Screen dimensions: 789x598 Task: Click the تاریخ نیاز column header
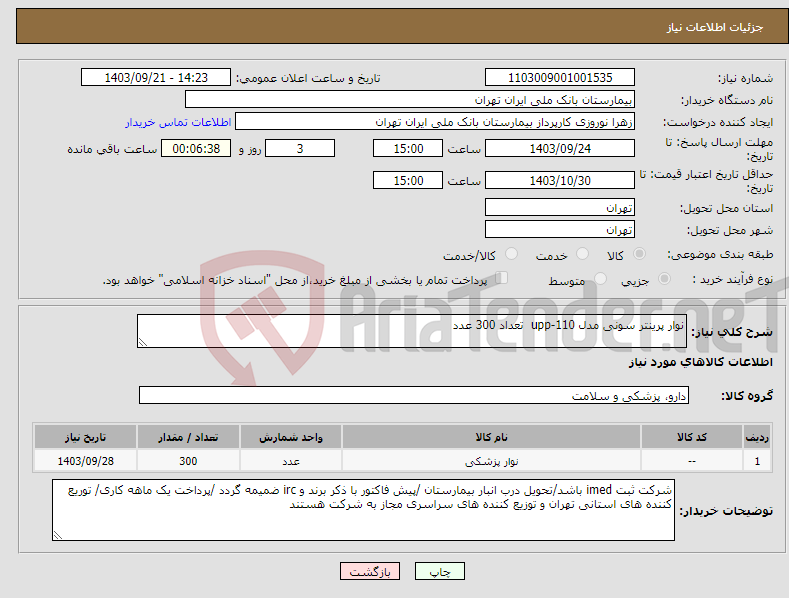coord(86,437)
